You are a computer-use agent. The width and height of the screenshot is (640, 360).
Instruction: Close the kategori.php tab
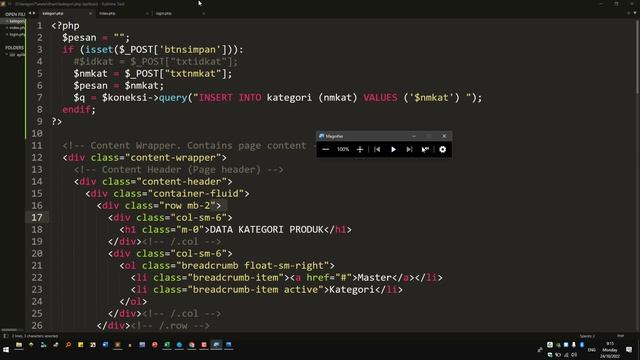click(91, 13)
